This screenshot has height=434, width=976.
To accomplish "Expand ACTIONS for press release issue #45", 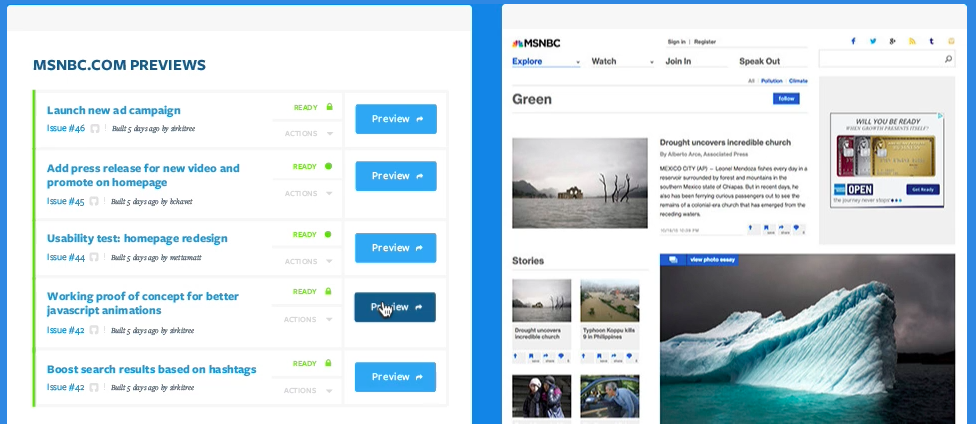I will tap(309, 194).
